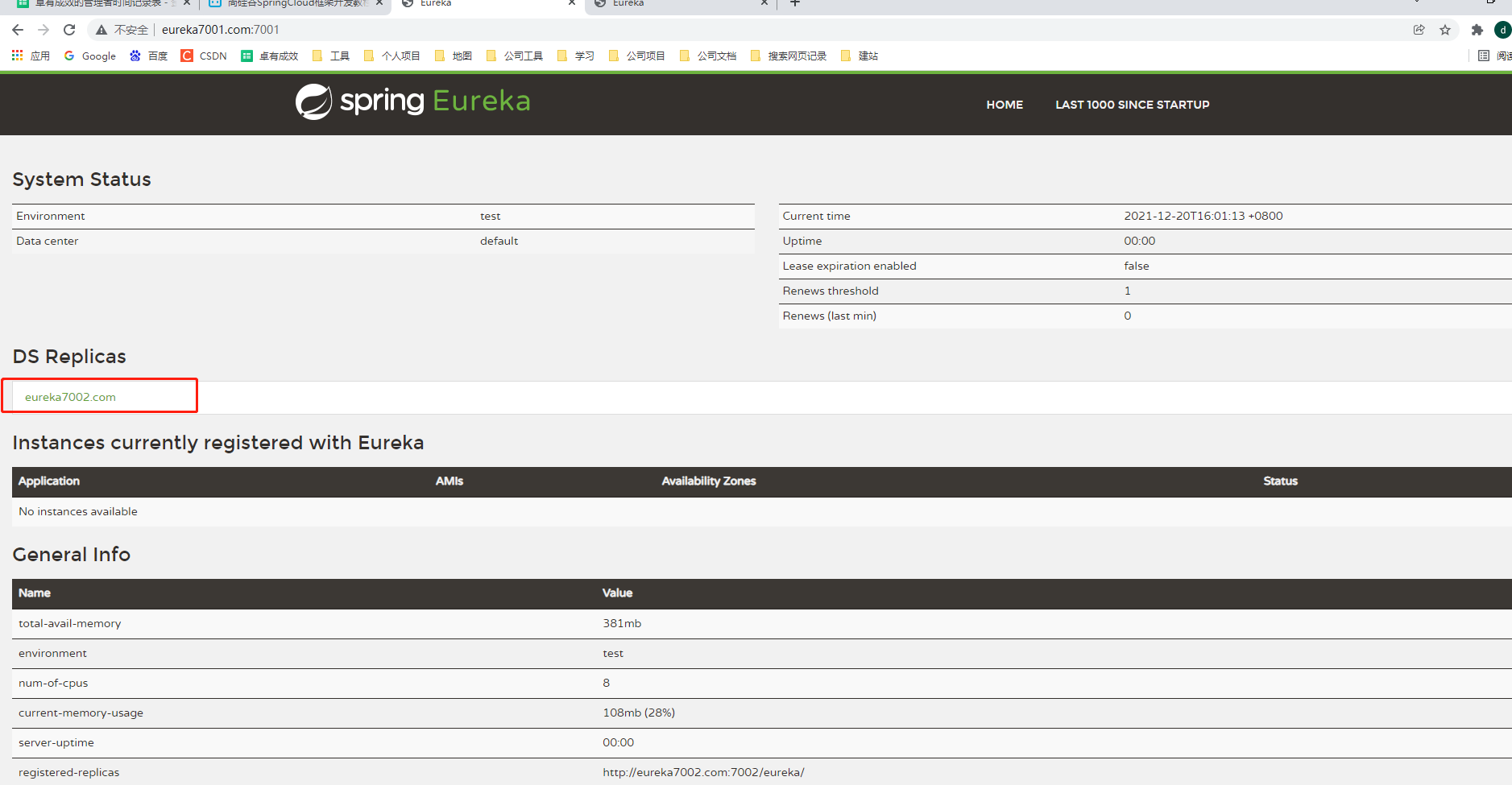1512x785 pixels.
Task: Click the not-secure warning icon in address bar
Action: pyautogui.click(x=101, y=30)
